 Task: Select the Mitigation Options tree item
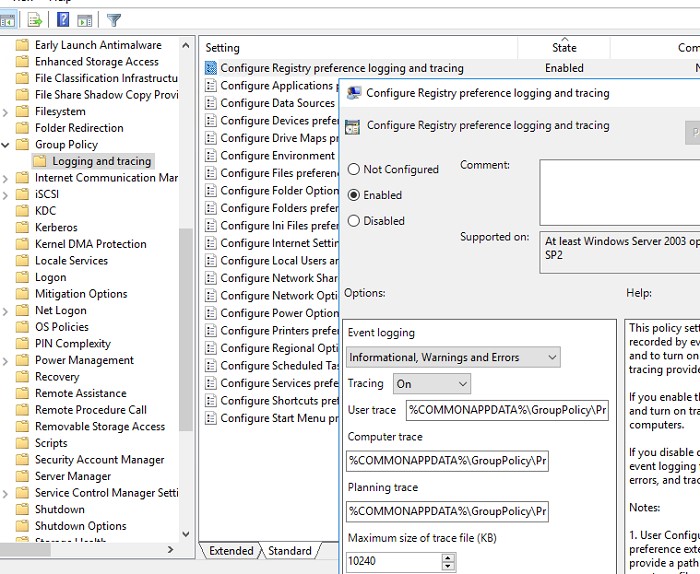[x=81, y=294]
